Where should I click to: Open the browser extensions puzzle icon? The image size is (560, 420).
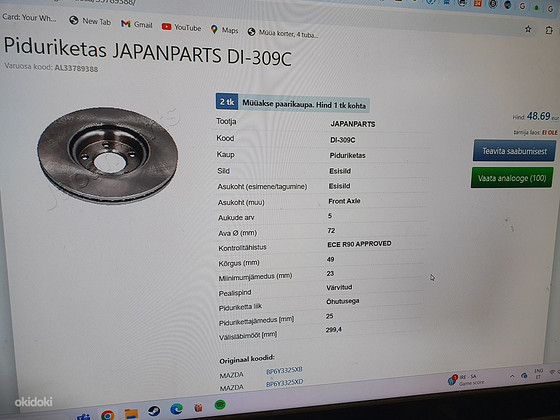[549, 30]
